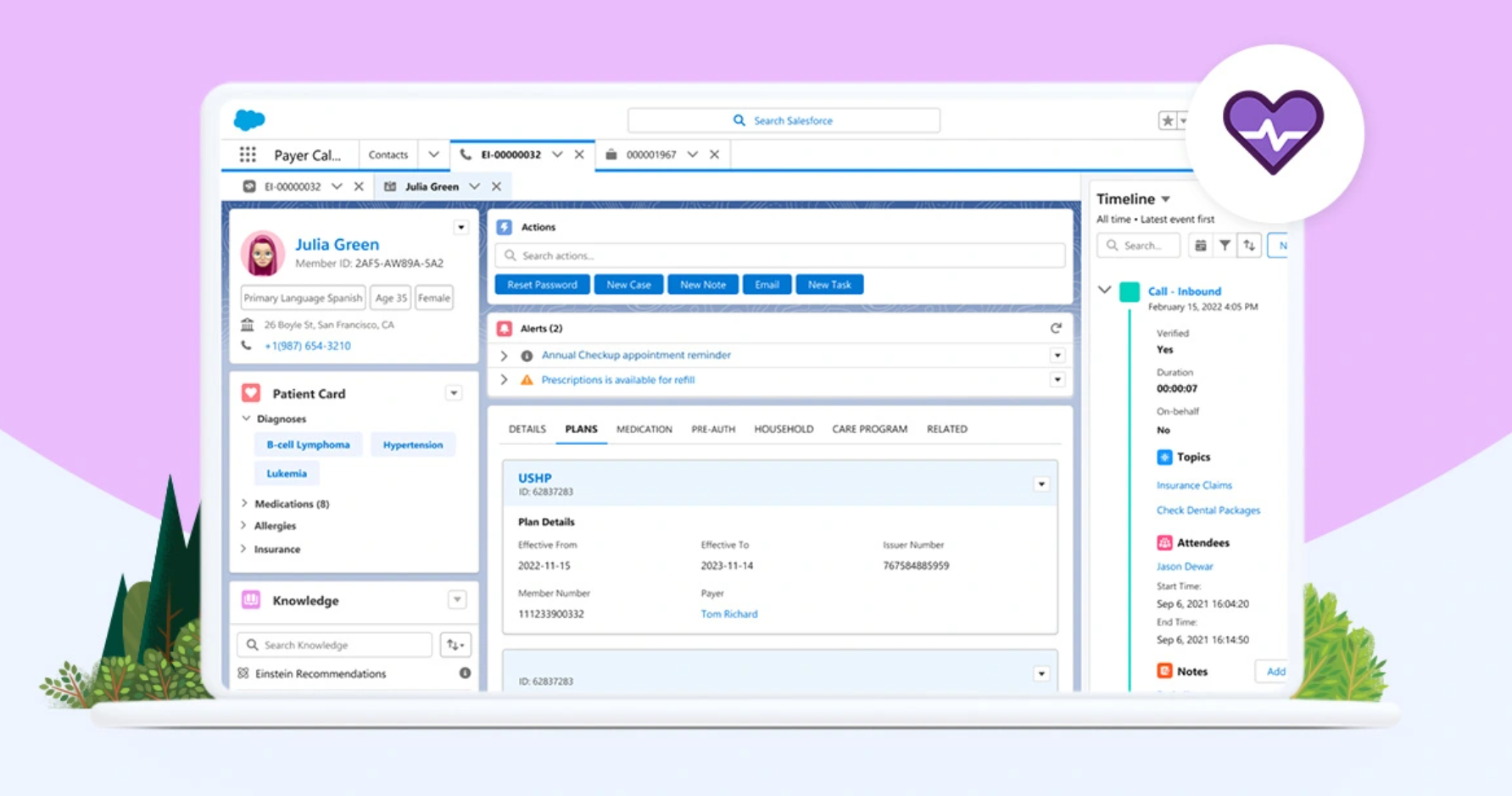Collapse the Call - Inbound timeline entry
Viewport: 1512px width, 796px height.
tap(1104, 289)
